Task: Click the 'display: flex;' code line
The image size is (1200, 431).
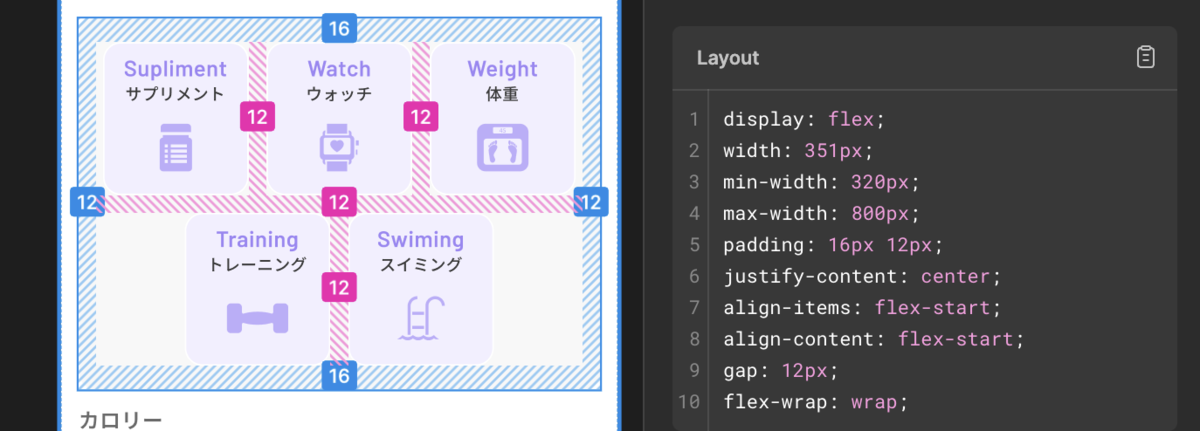Action: pyautogui.click(x=804, y=119)
